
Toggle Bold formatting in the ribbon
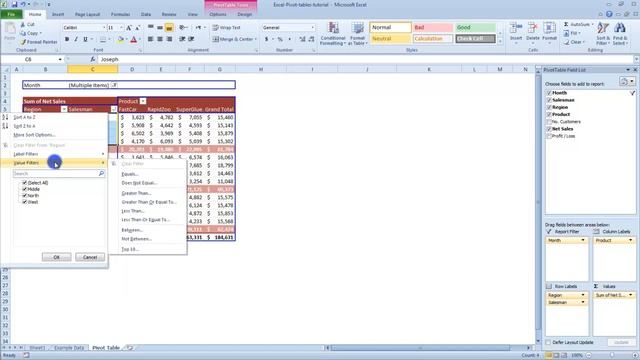point(67,39)
